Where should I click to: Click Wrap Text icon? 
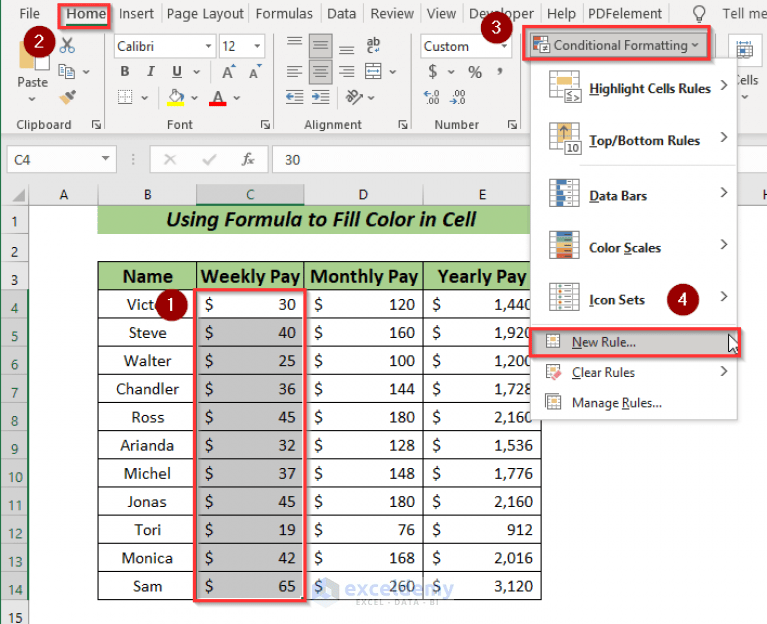373,45
